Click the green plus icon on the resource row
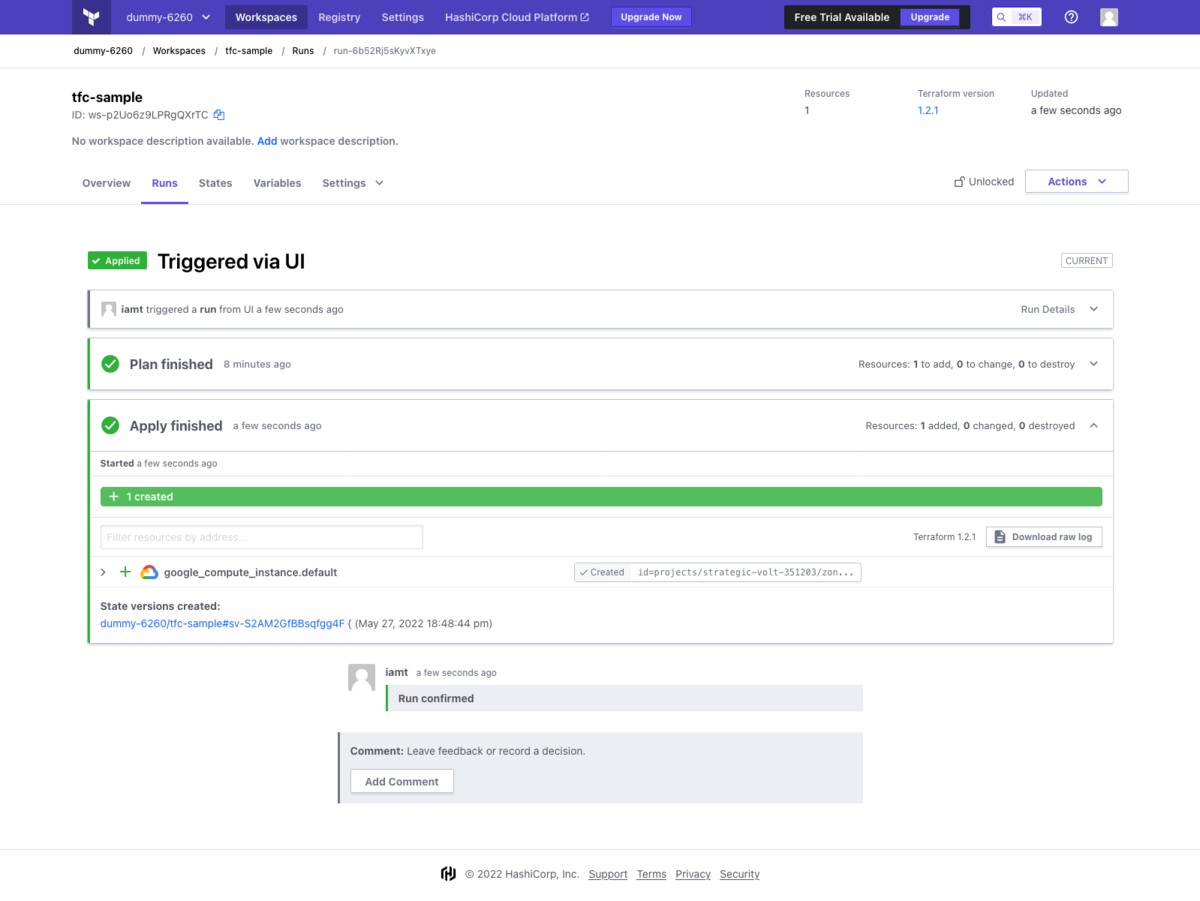This screenshot has width=1200, height=901. click(x=125, y=573)
